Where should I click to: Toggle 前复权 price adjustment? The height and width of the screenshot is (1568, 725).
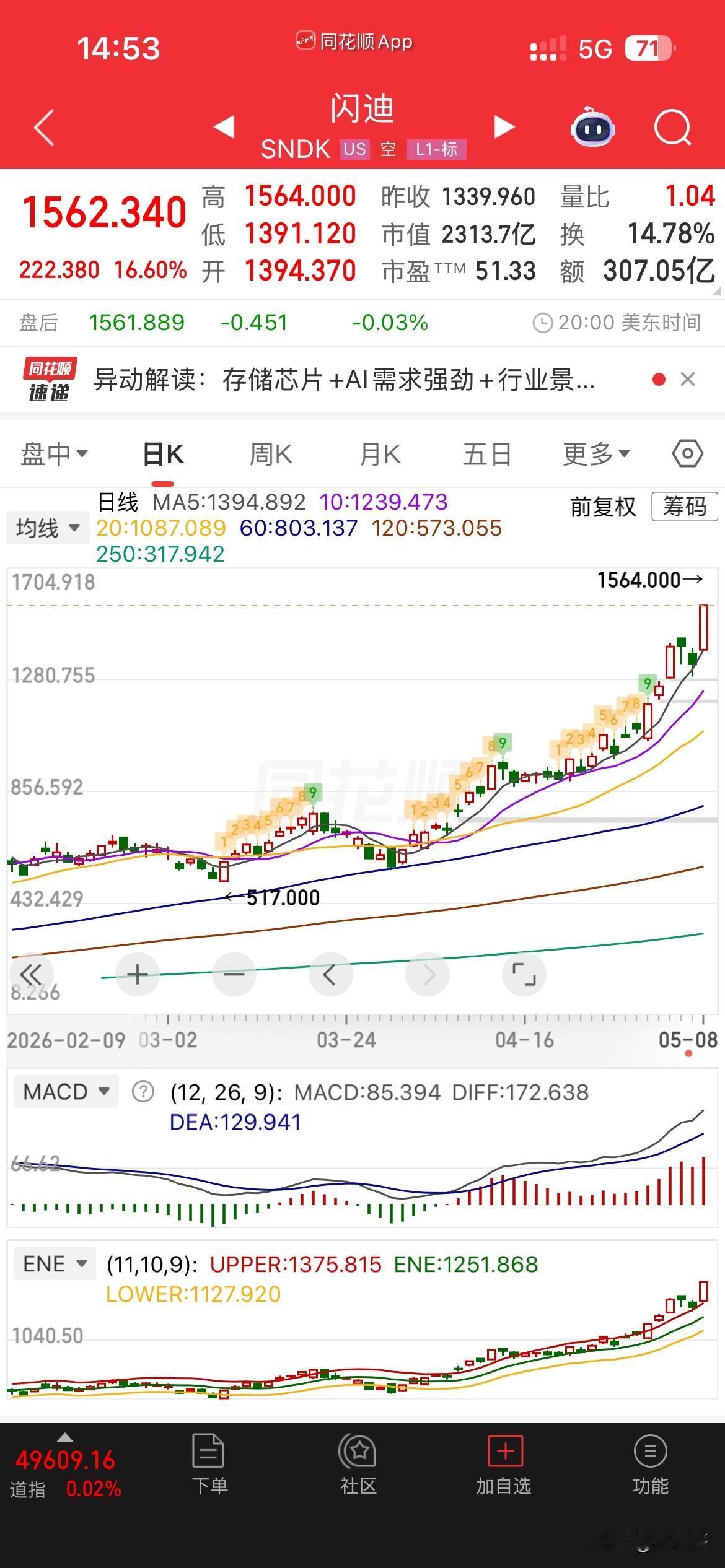[603, 507]
